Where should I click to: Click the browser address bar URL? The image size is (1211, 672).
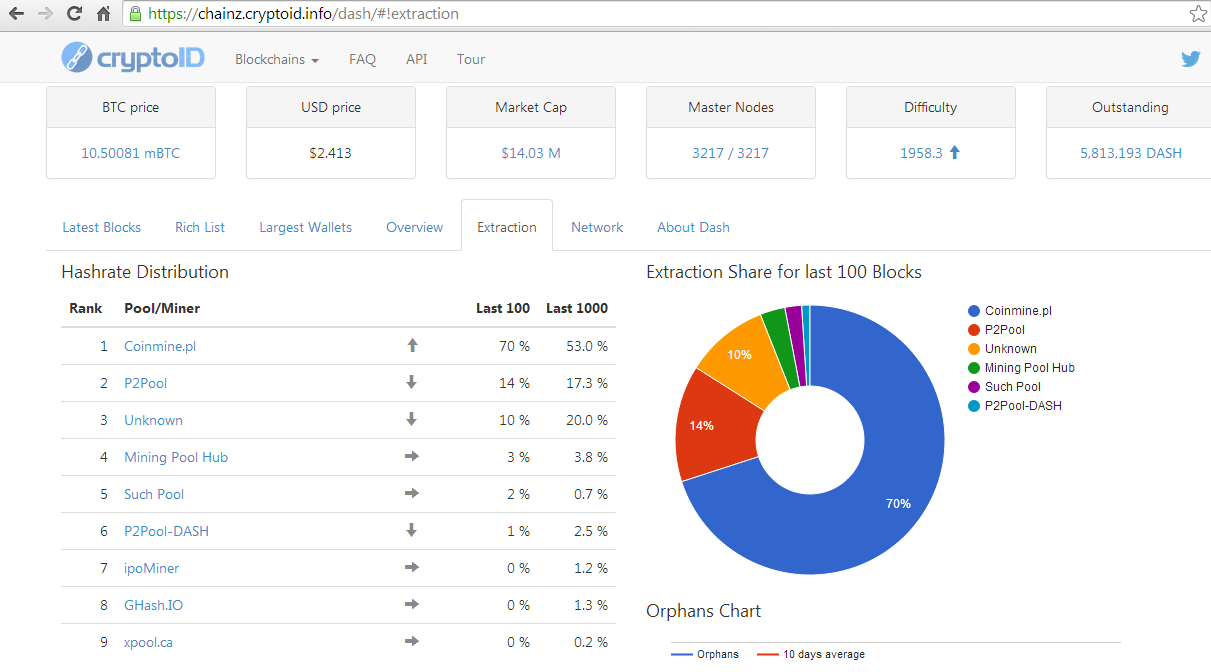[303, 14]
